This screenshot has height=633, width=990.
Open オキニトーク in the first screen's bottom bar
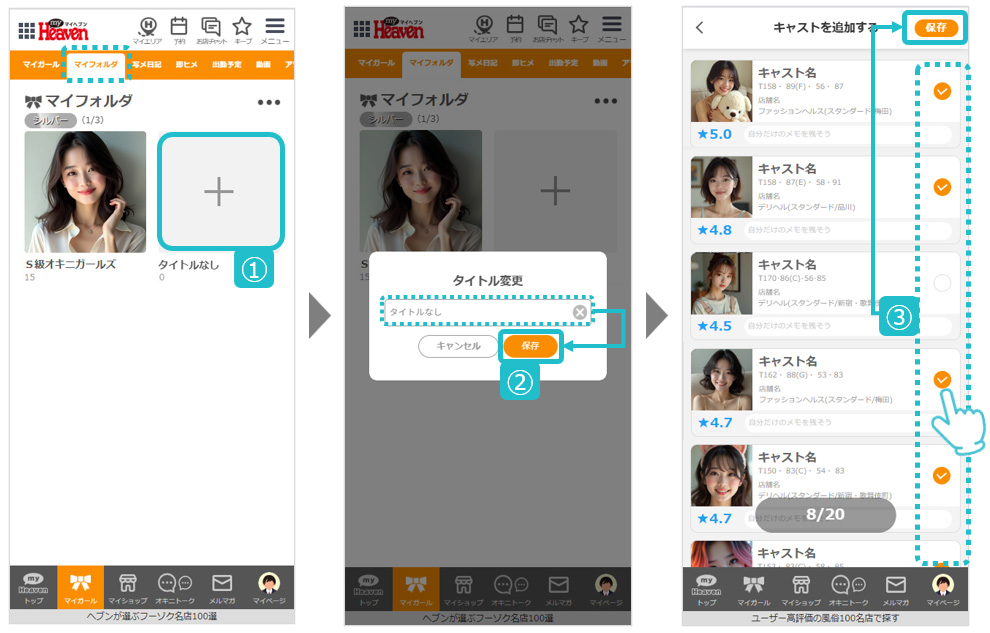174,587
